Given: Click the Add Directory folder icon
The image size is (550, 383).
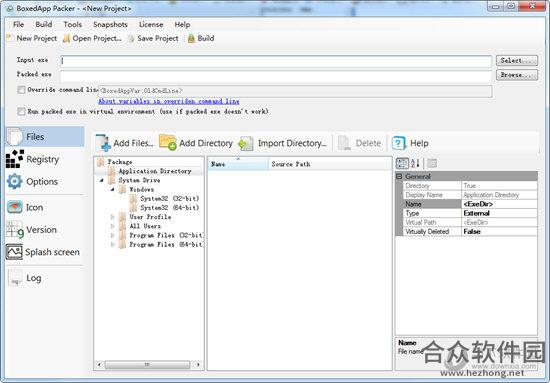Looking at the screenshot, I should [168, 142].
